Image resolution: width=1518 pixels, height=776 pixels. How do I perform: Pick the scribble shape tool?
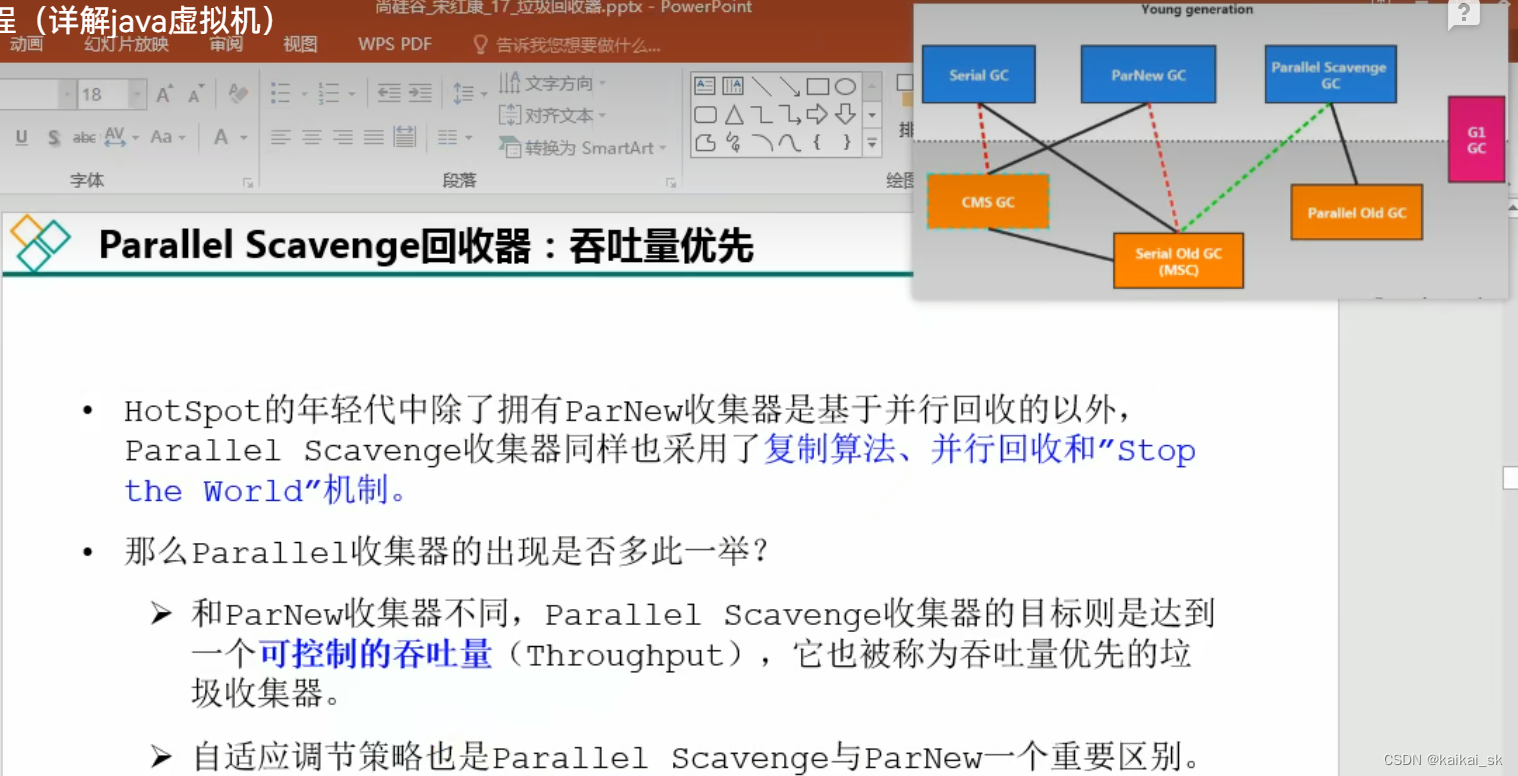[733, 143]
